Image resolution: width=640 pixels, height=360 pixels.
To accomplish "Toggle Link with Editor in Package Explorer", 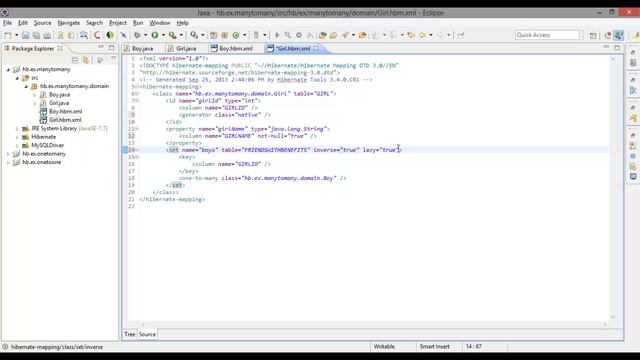I will [86, 60].
